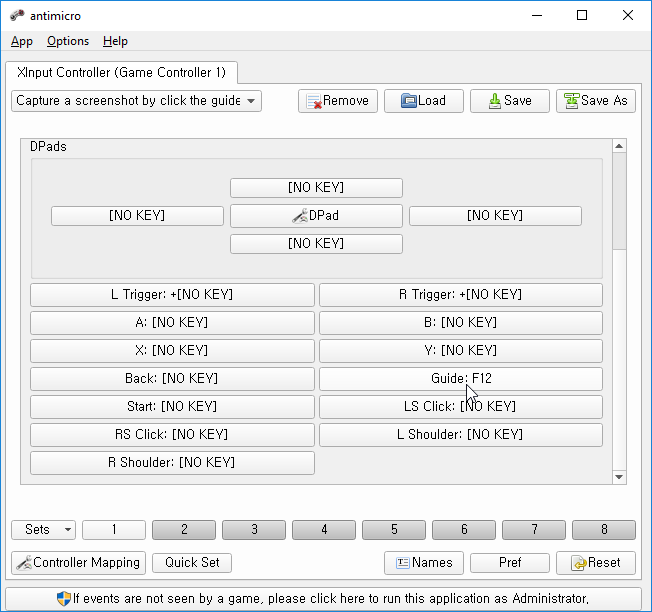Open the DPad settings button
The width and height of the screenshot is (652, 612).
tap(316, 216)
